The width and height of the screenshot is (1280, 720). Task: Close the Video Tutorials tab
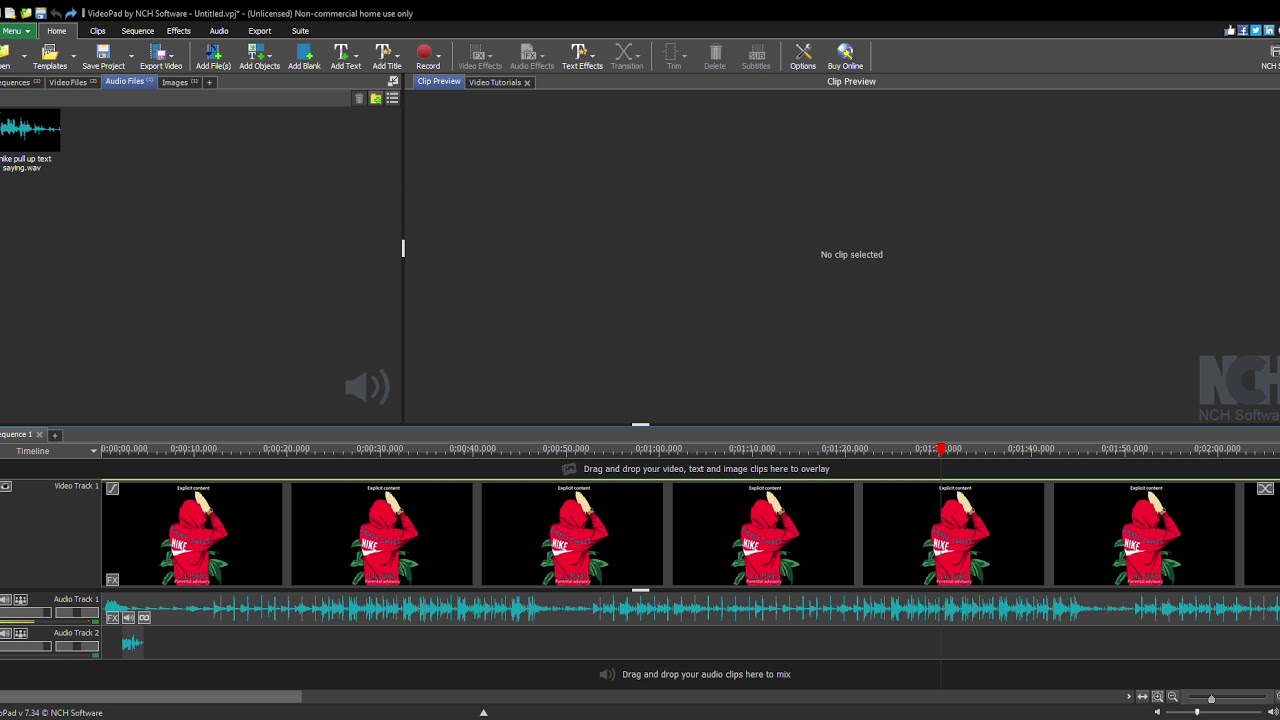click(527, 82)
